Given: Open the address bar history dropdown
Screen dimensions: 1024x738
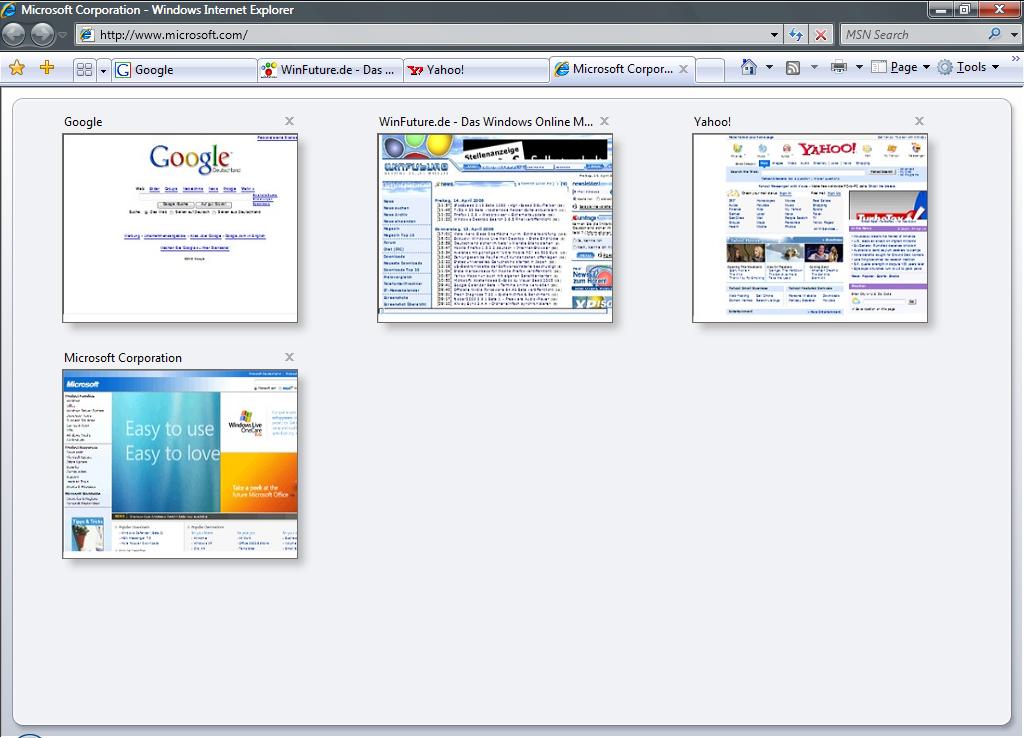Looking at the screenshot, I should [x=775, y=35].
